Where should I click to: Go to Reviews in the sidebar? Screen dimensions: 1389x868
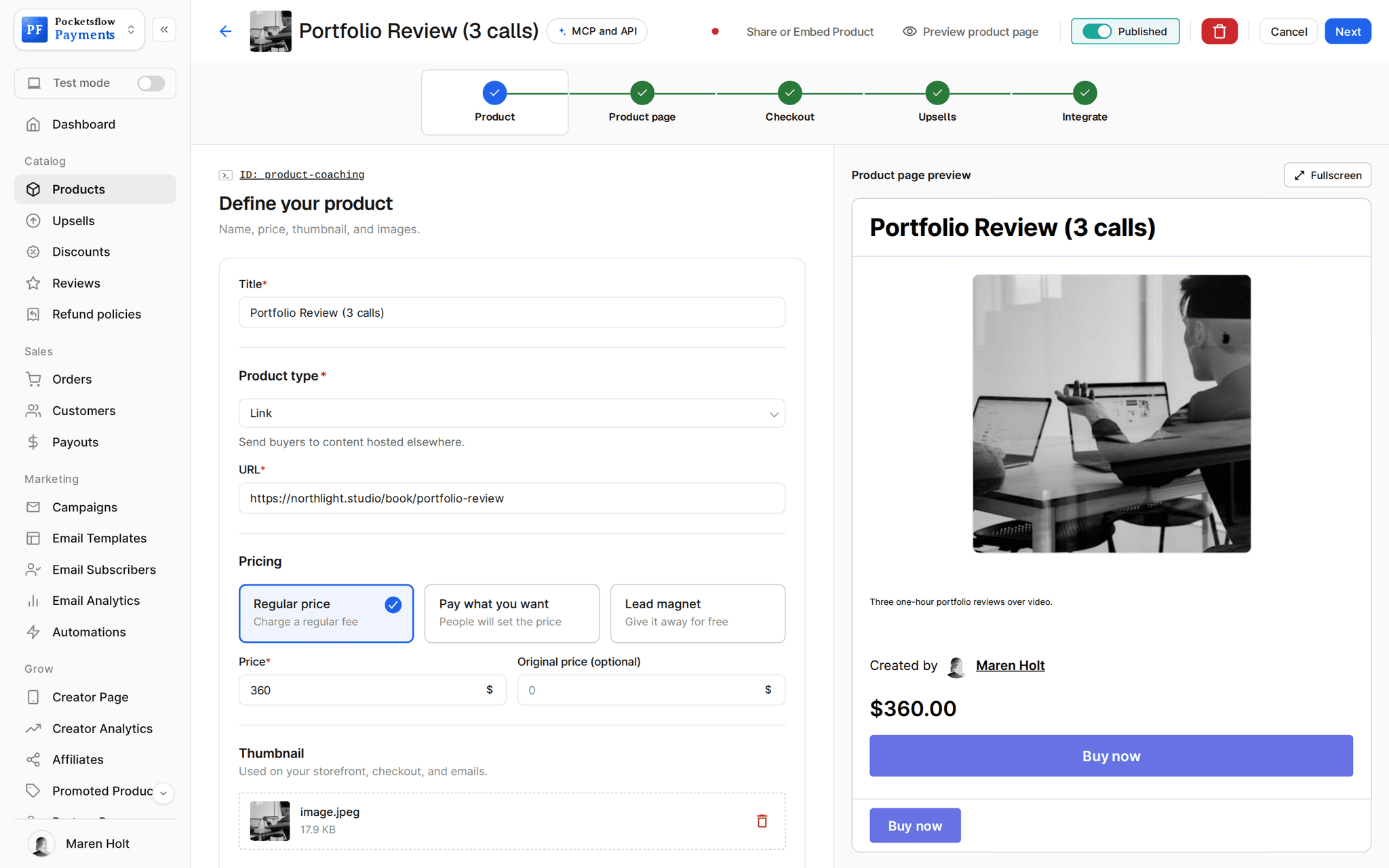95,283
